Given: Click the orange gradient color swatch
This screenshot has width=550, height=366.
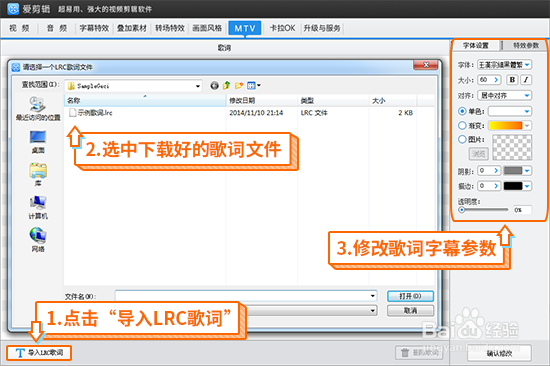Looking at the screenshot, I should pyautogui.click(x=505, y=125).
